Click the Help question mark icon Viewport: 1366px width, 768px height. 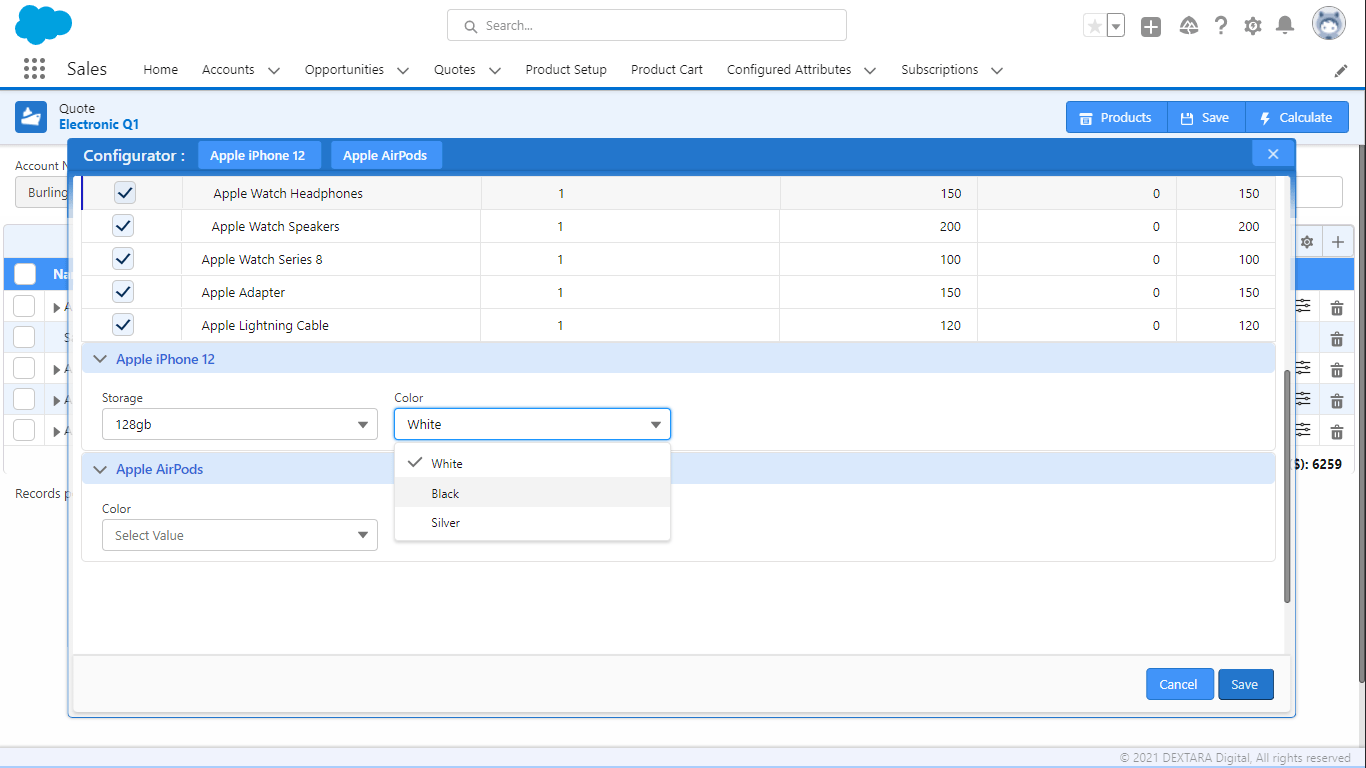coord(1220,26)
